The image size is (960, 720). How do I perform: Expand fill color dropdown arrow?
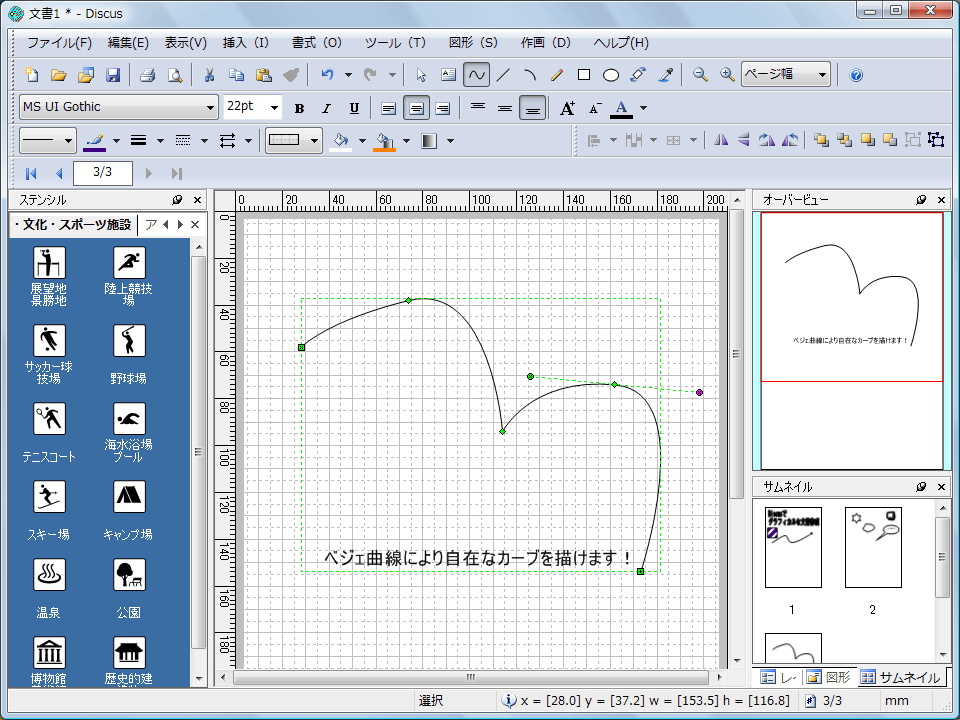[362, 141]
